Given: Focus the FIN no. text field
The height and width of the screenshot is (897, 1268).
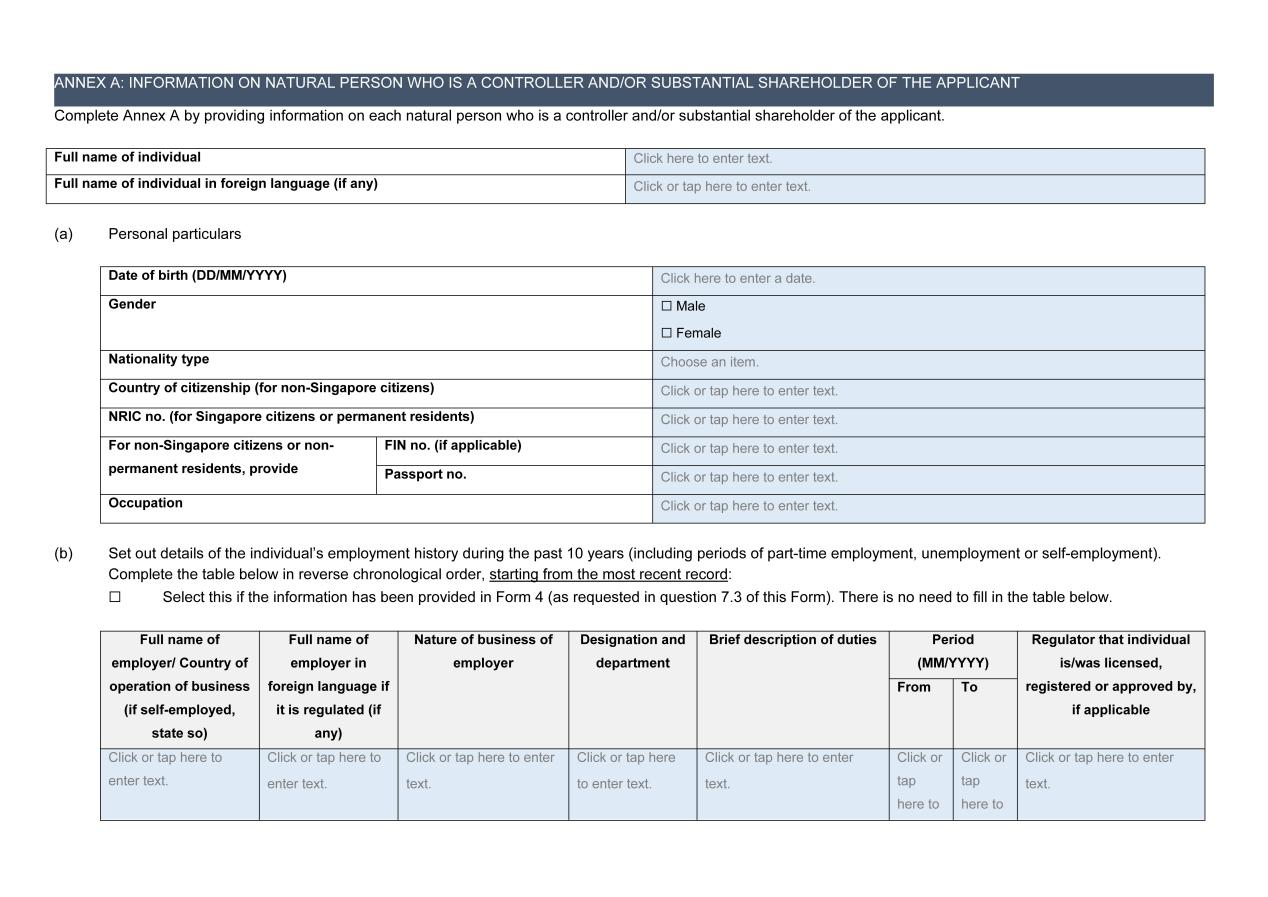Looking at the screenshot, I should point(927,449).
